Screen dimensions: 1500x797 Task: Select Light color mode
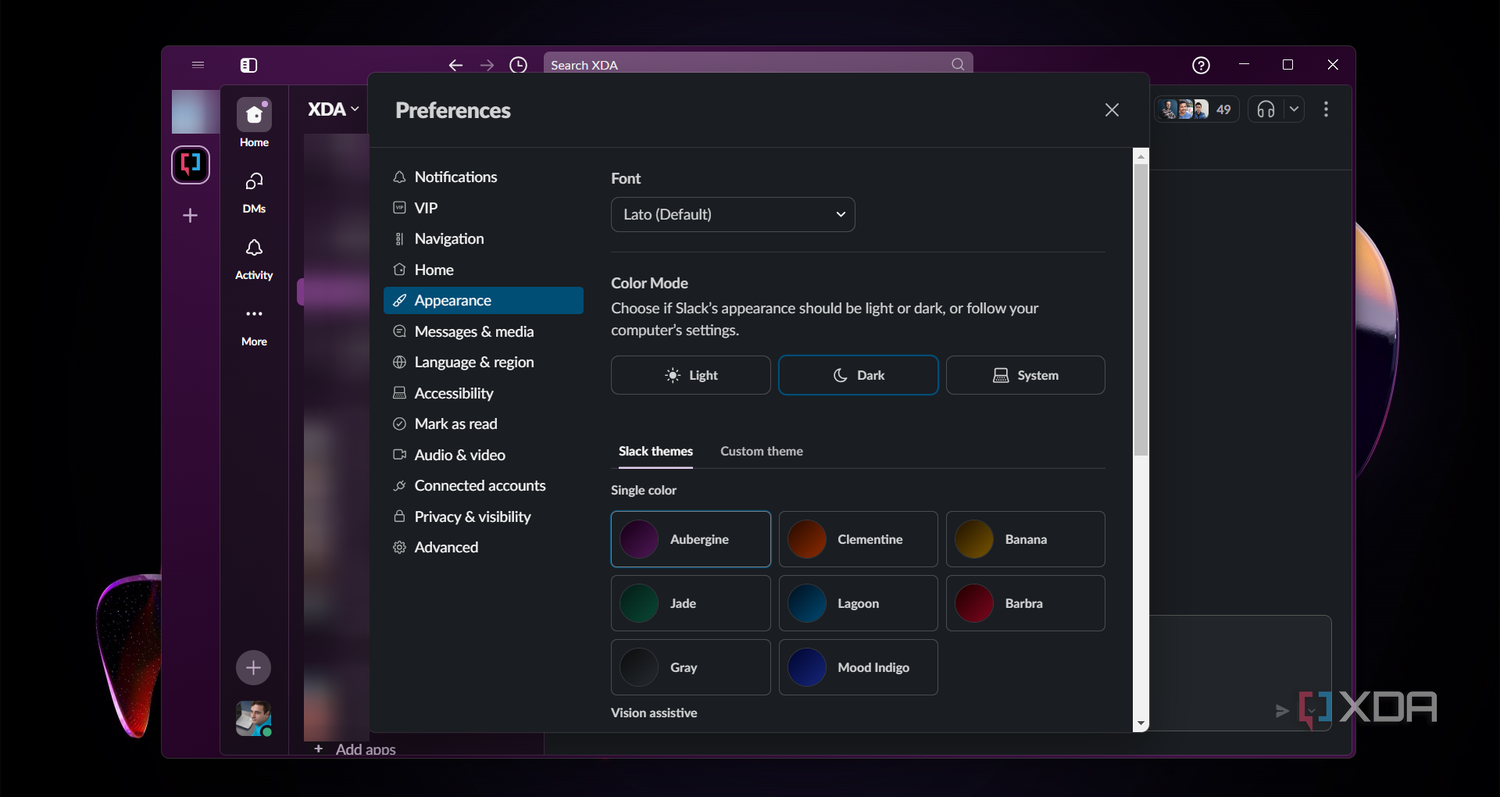(x=691, y=375)
